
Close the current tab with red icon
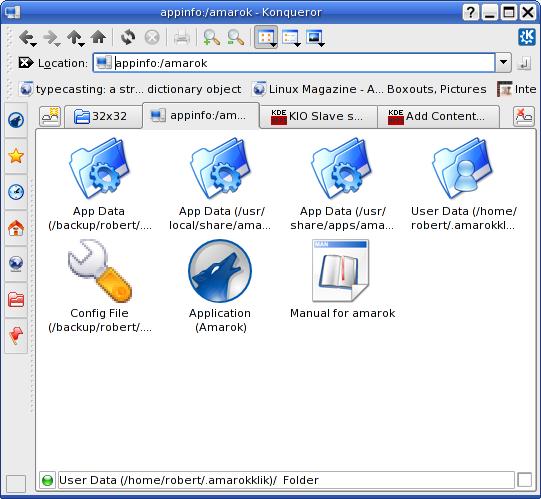[523, 116]
